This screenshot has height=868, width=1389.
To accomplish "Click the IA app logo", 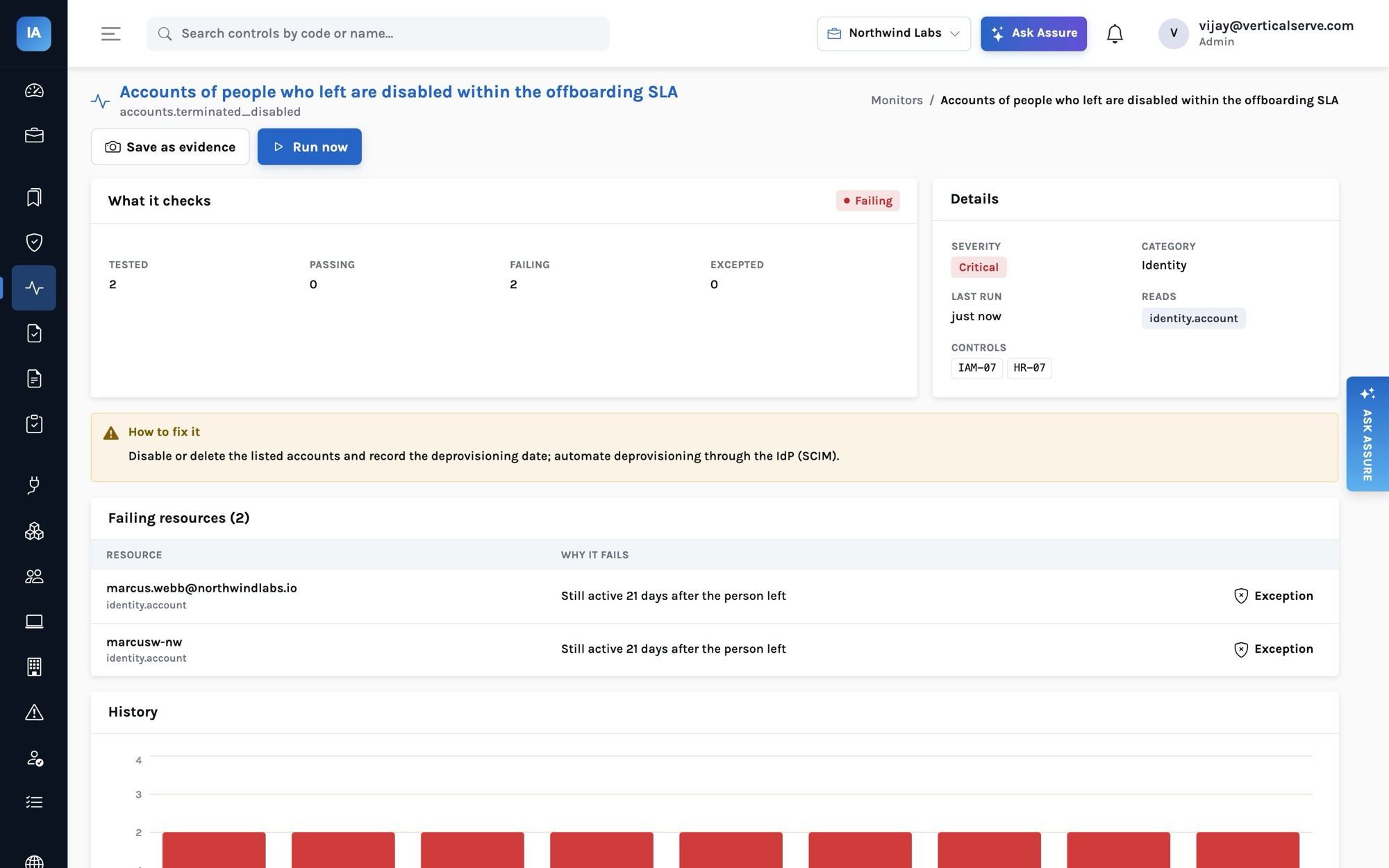I will click(x=33, y=33).
